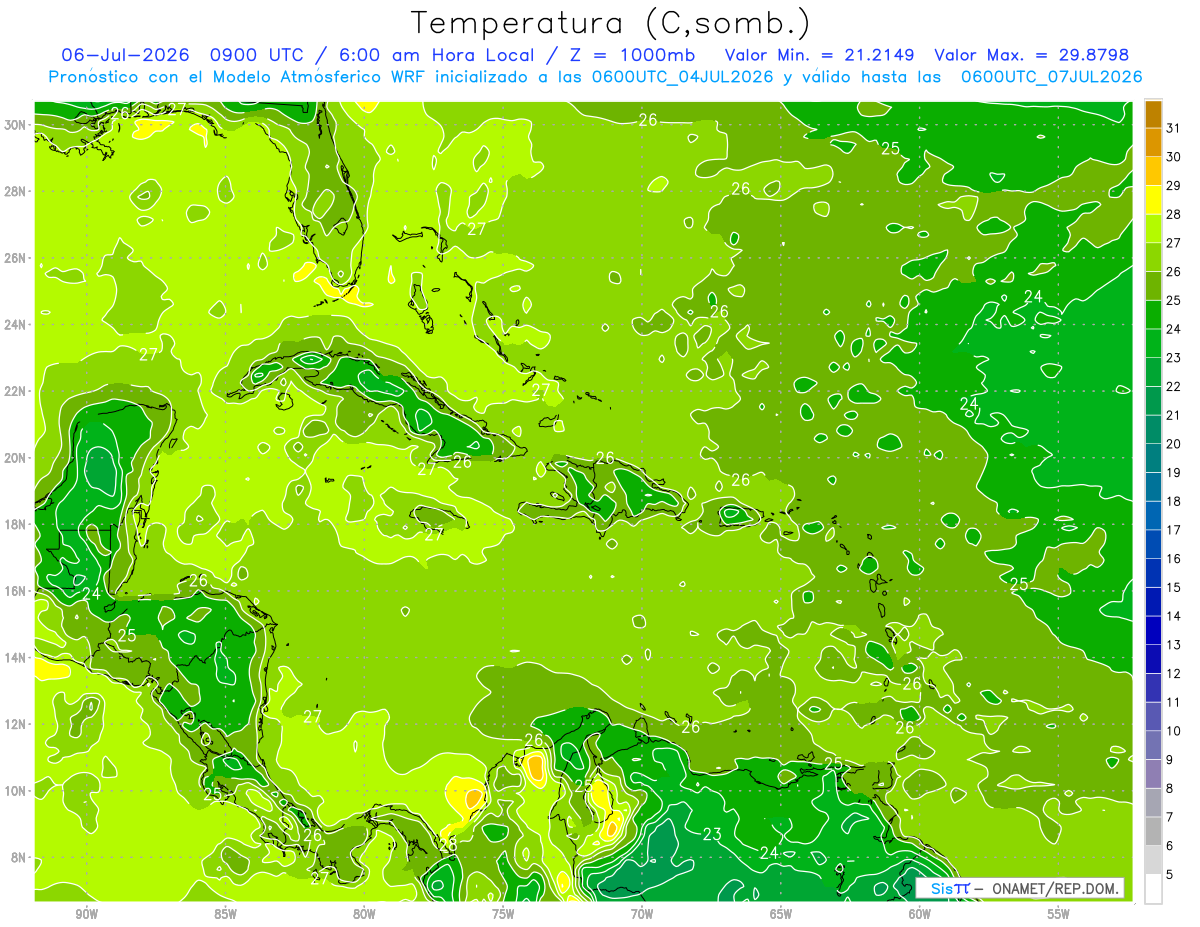Click the '10N' latitude axis label
Image resolution: width=1200 pixels, height=927 pixels.
click(15, 791)
